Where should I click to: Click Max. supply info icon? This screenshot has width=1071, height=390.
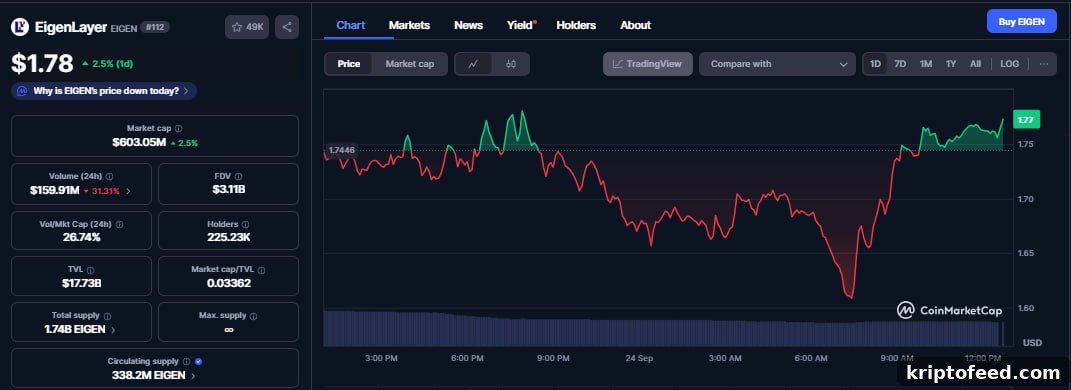(253, 316)
